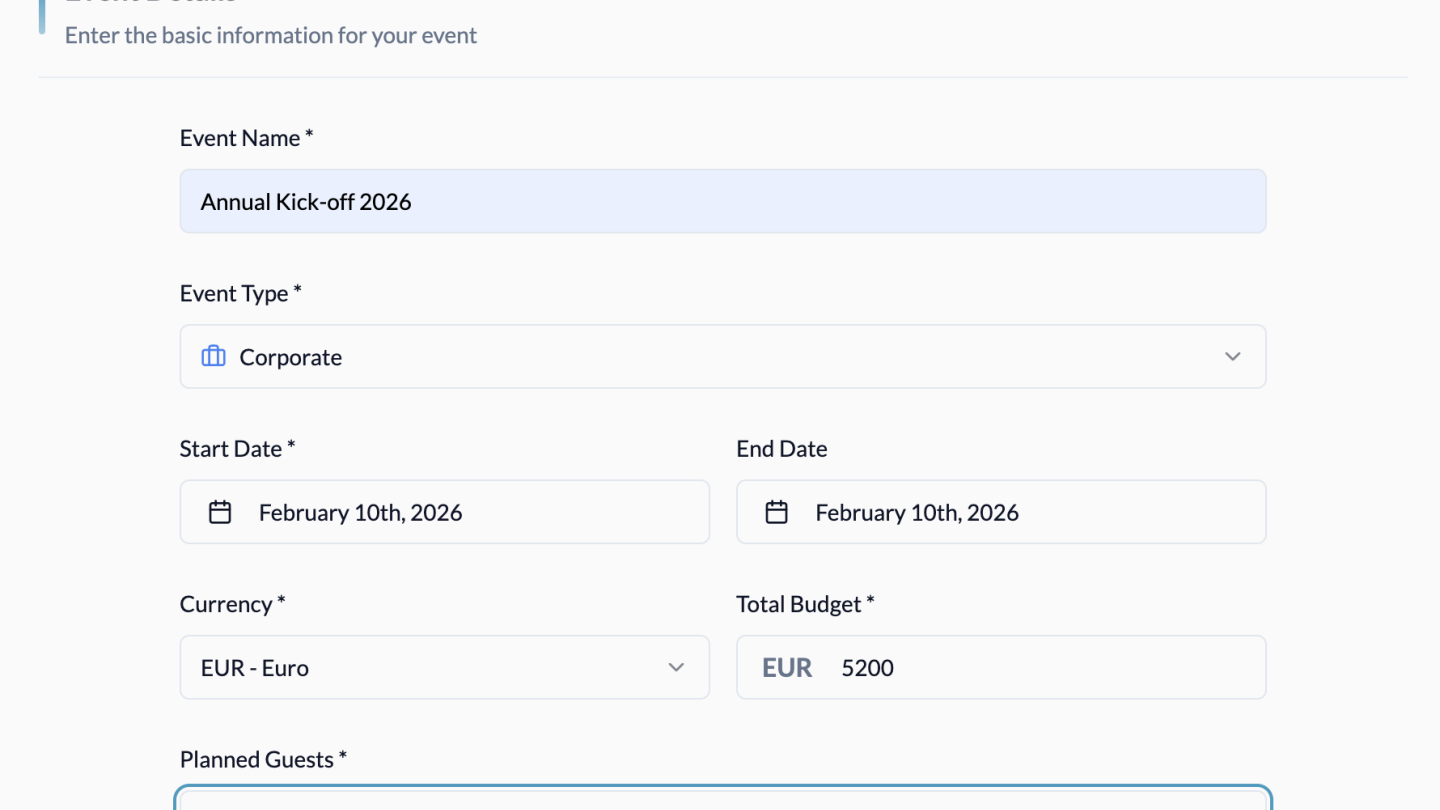Open the End Date picker showing February 10th
1440x810 pixels.
1000,512
